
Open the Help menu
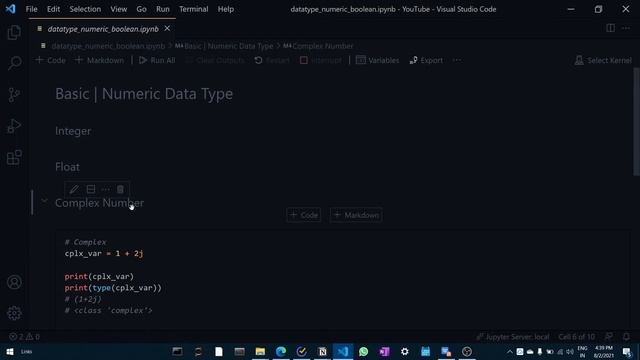[x=226, y=9]
